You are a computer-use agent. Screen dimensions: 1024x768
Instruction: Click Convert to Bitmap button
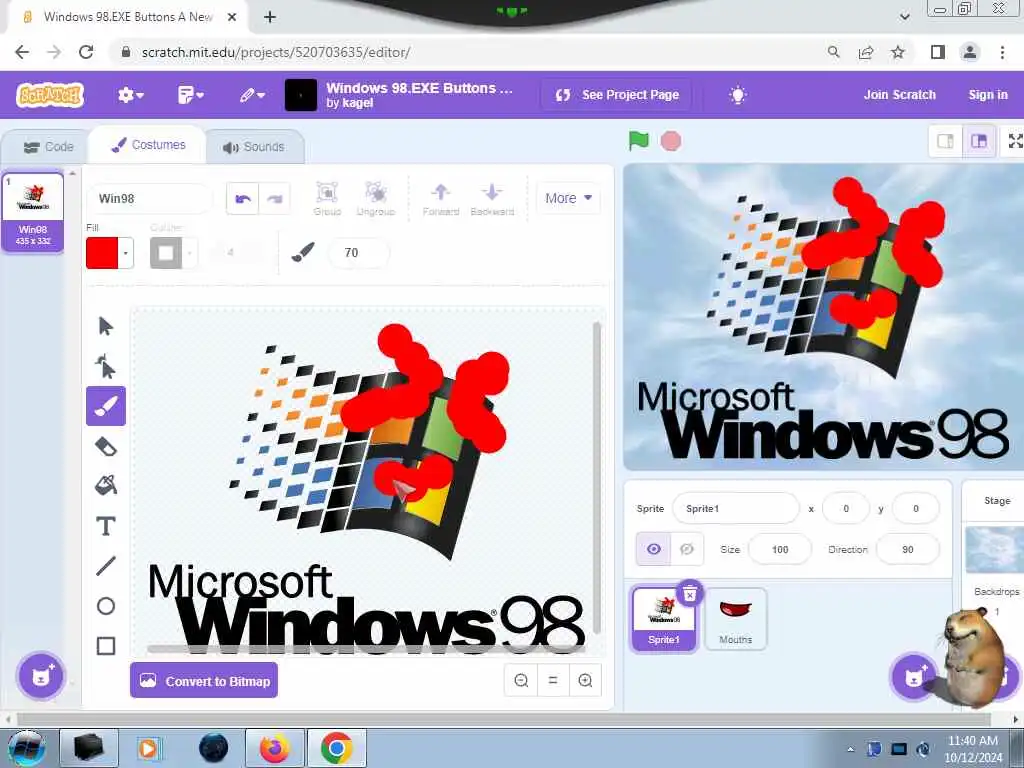(x=204, y=680)
